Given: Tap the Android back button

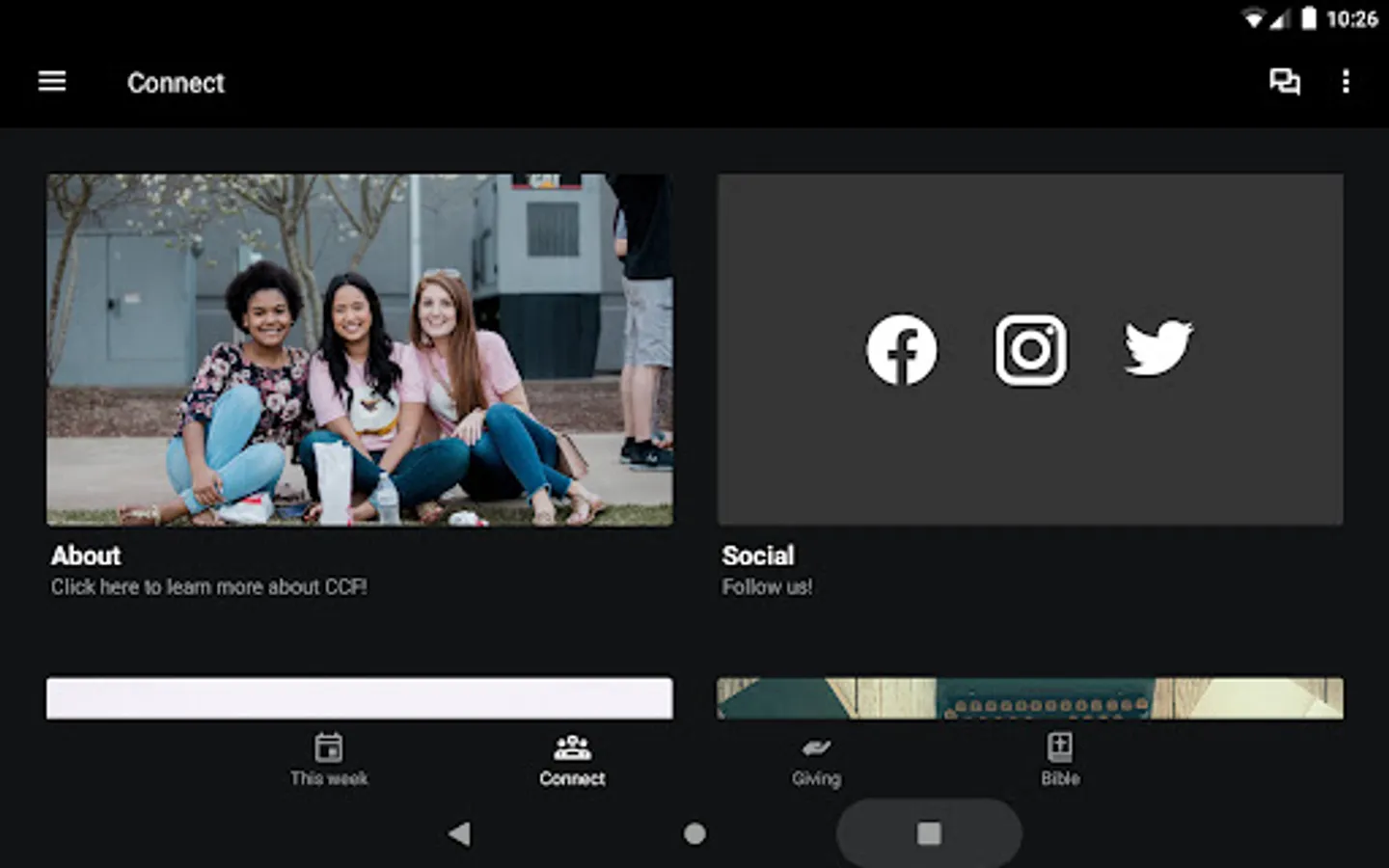Looking at the screenshot, I should pos(460,833).
